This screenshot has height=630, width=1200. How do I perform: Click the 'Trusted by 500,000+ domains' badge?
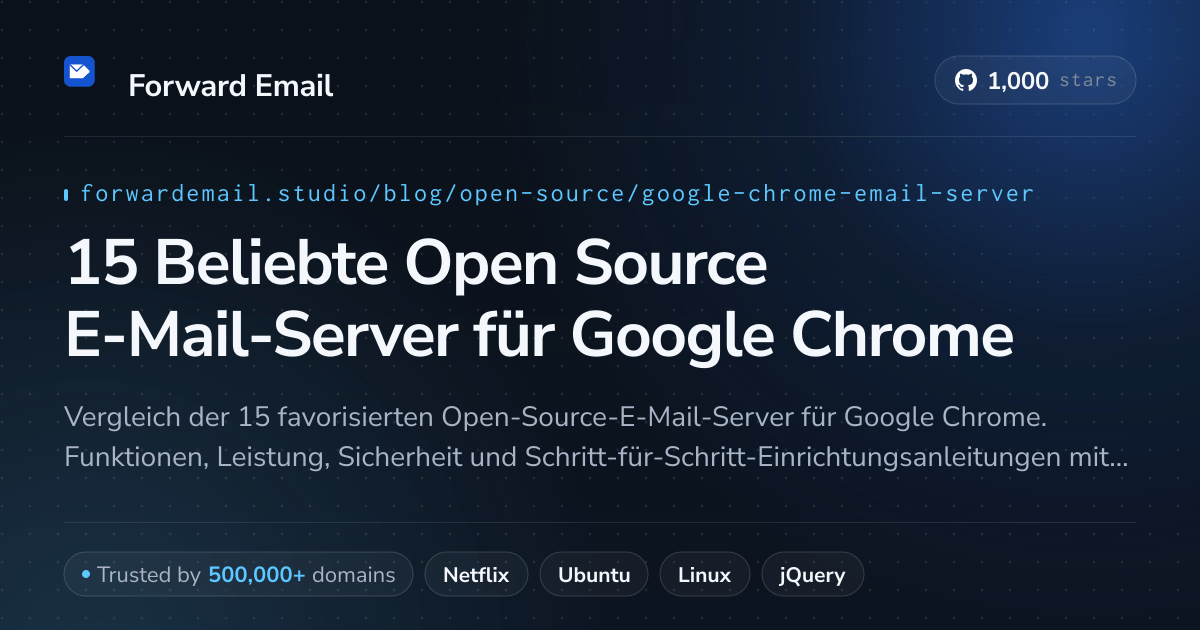click(238, 575)
